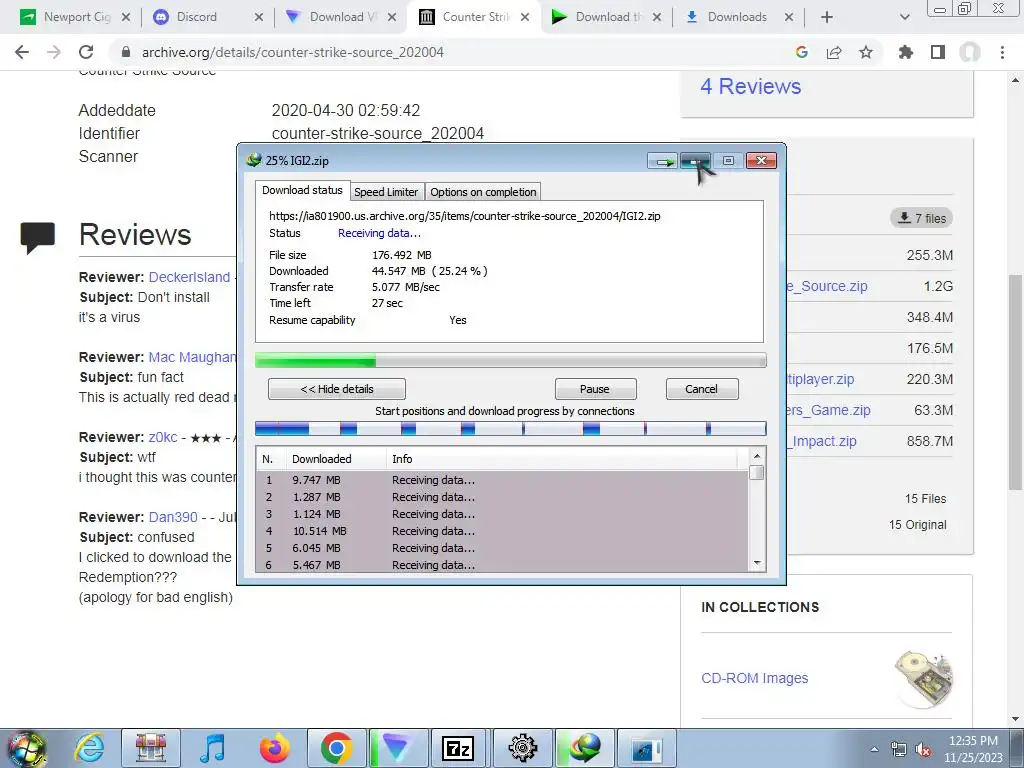Toggle Chrome side panel icon
Viewport: 1024px width, 768px height.
coord(938,52)
